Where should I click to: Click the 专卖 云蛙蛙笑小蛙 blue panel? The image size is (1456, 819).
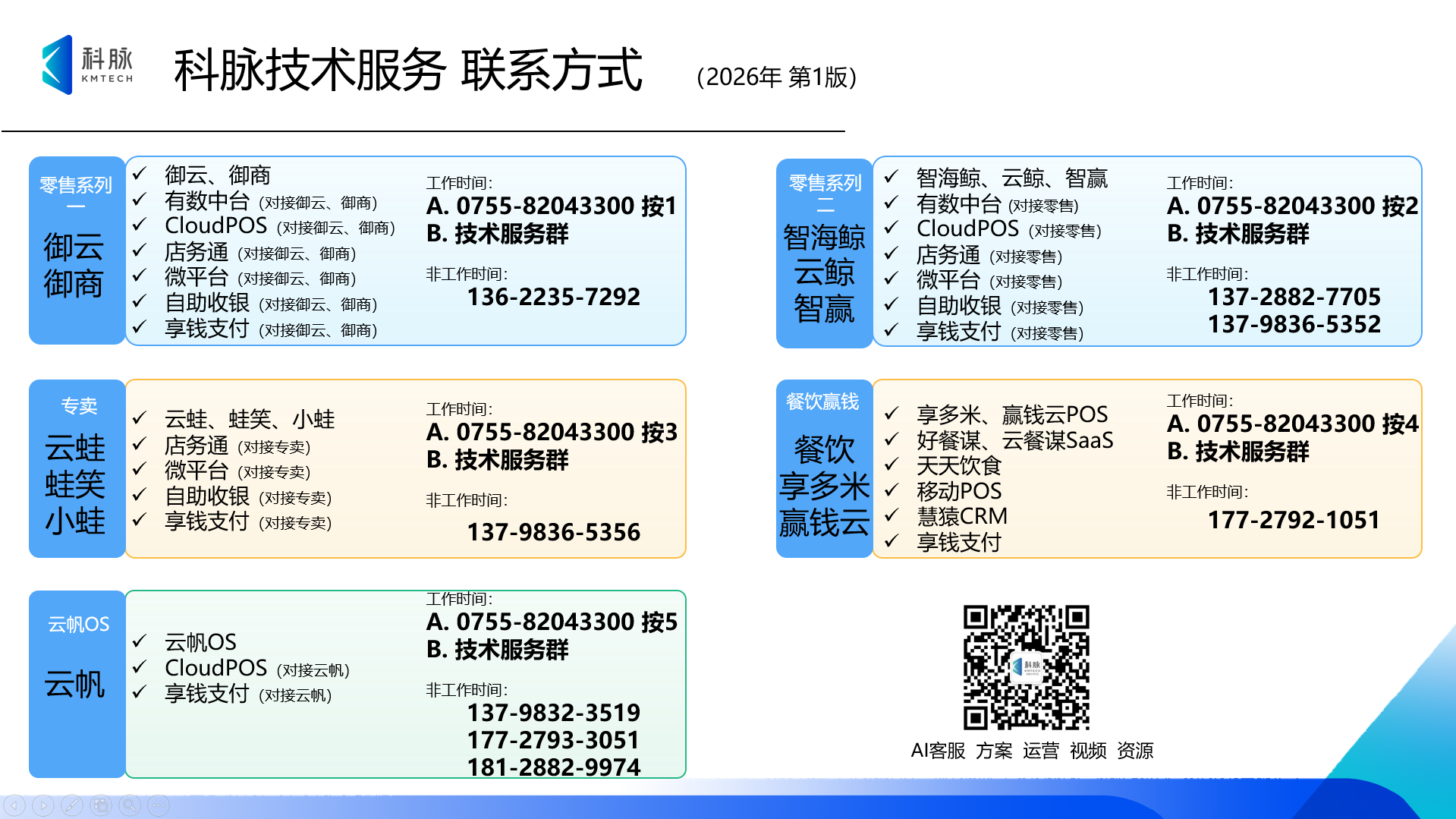pos(77,468)
